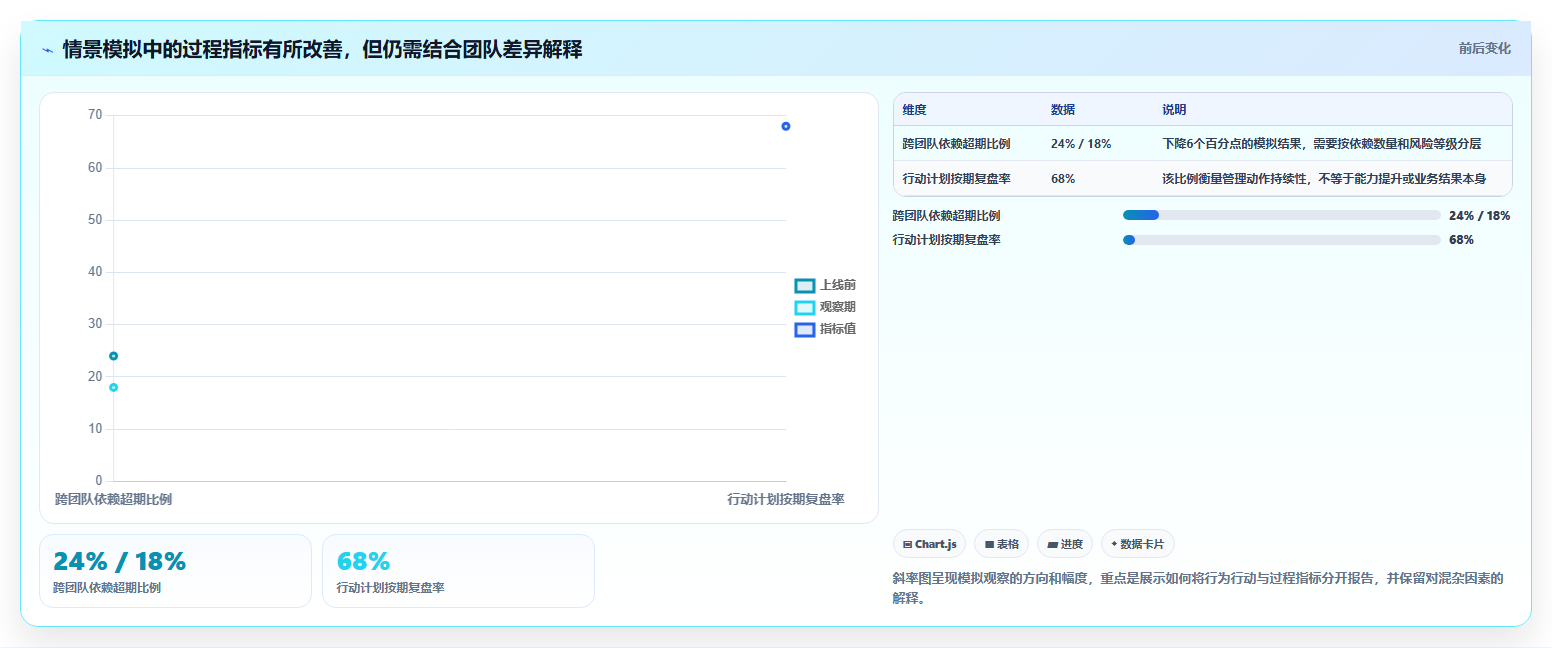Viewport: 1552px width, 648px height.
Task: Click the 68% value beside progress bar
Action: [x=1461, y=240]
